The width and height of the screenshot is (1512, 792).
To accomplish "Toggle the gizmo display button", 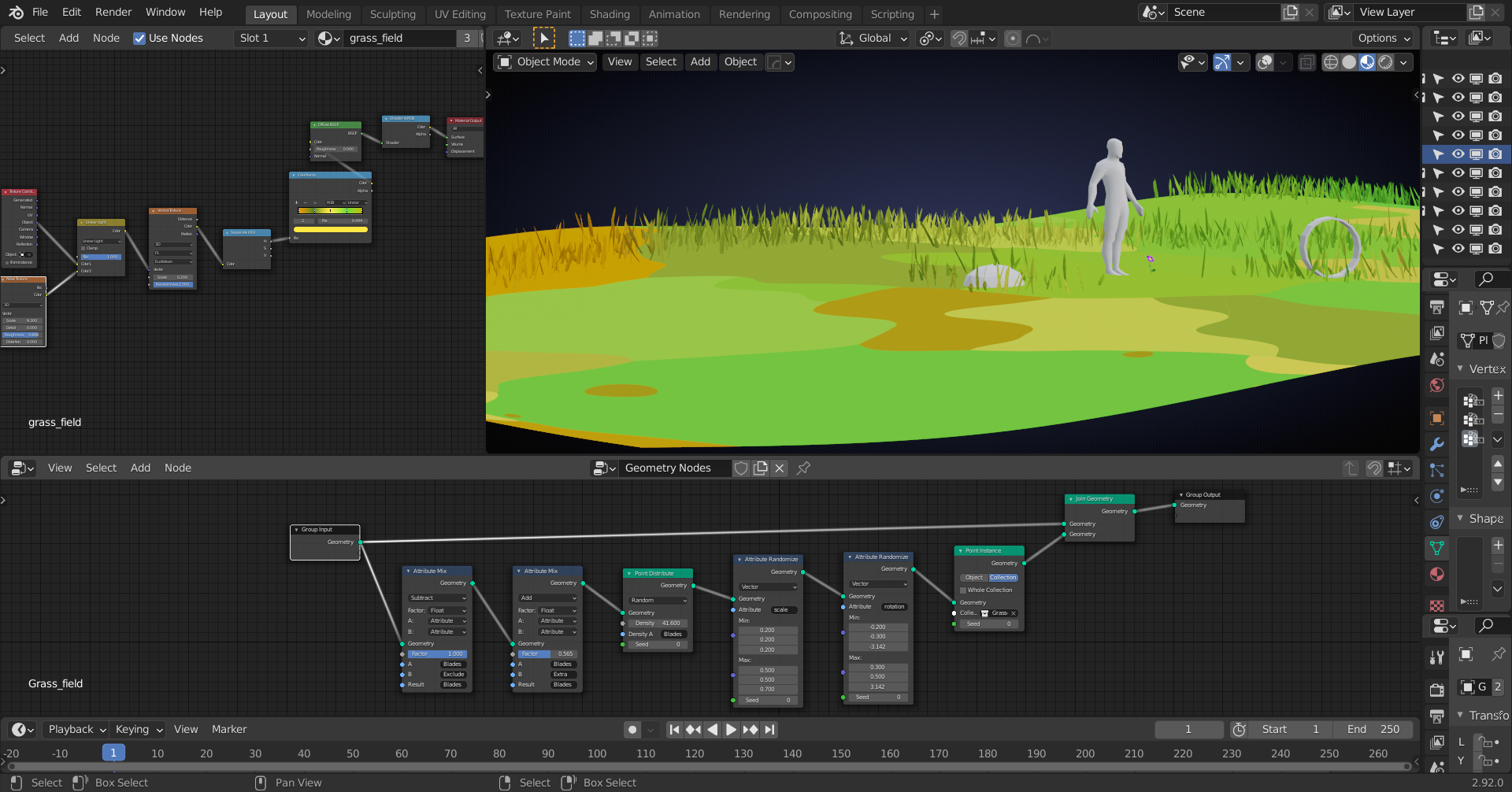I will pos(1221,62).
